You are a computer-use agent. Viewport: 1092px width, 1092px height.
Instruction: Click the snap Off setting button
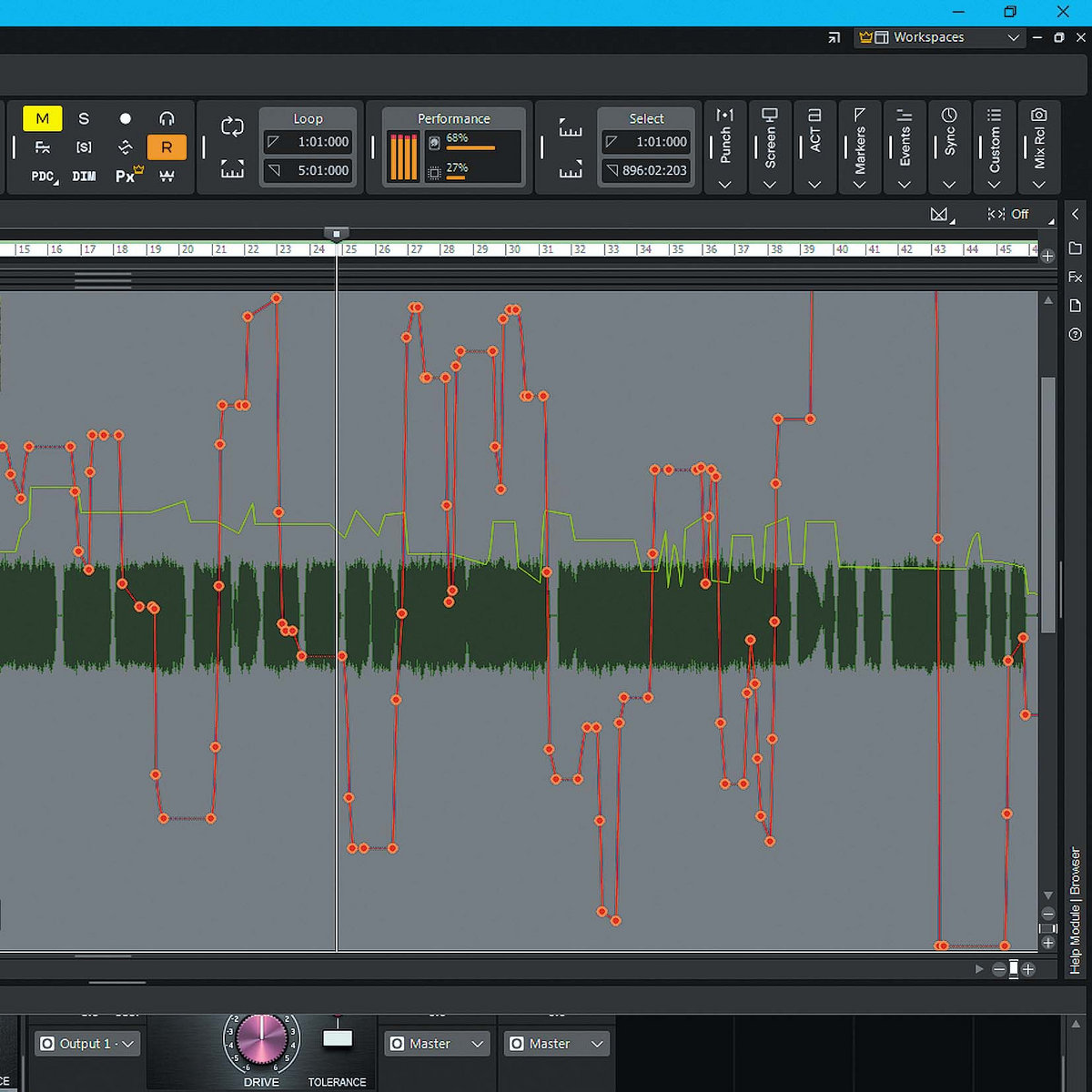[1019, 214]
